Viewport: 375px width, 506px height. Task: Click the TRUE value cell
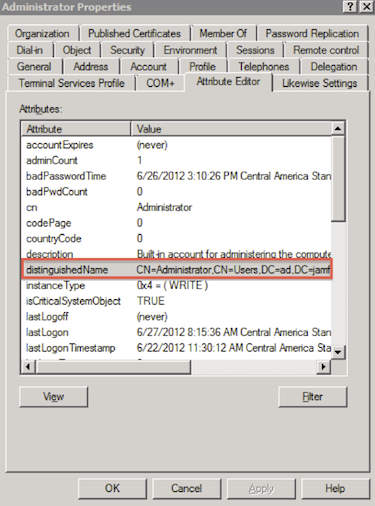tap(151, 301)
